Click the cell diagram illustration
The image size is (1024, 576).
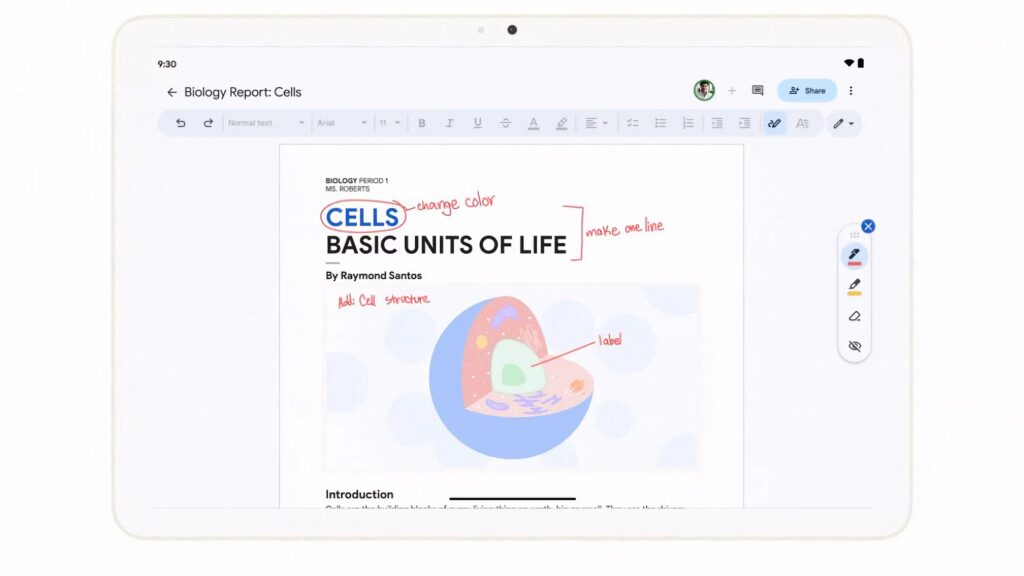[512, 377]
